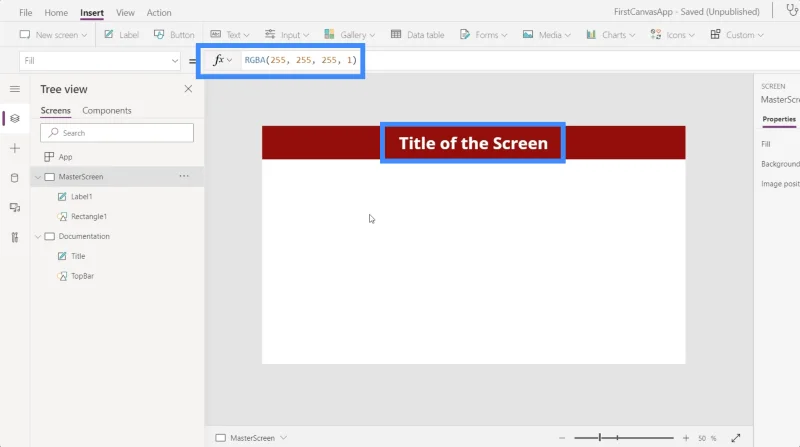Zoom out with the minus button
Image resolution: width=800 pixels, height=447 pixels.
tap(562, 438)
